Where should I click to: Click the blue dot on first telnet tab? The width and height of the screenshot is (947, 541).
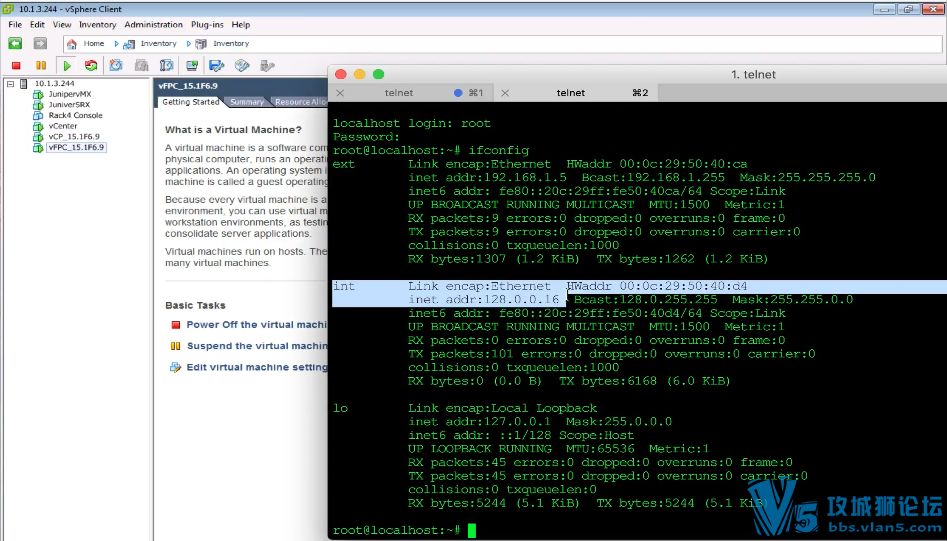(458, 93)
